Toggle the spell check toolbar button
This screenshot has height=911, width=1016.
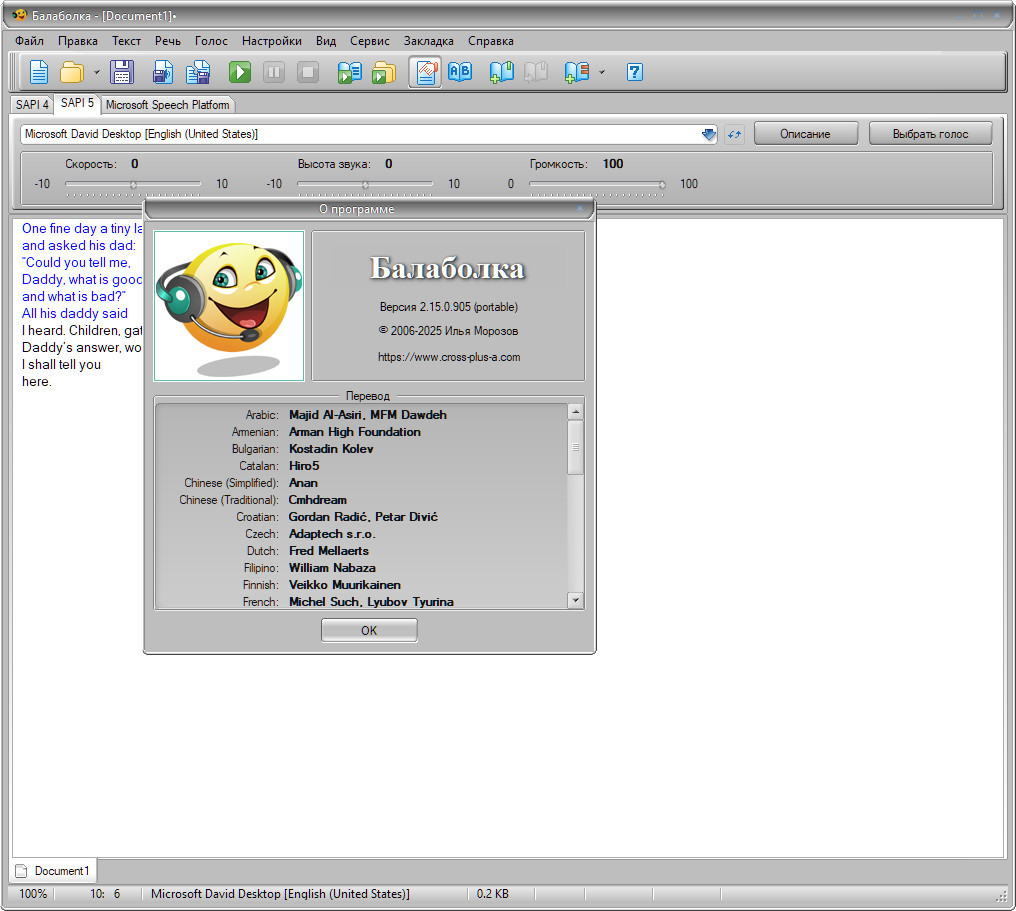click(426, 72)
